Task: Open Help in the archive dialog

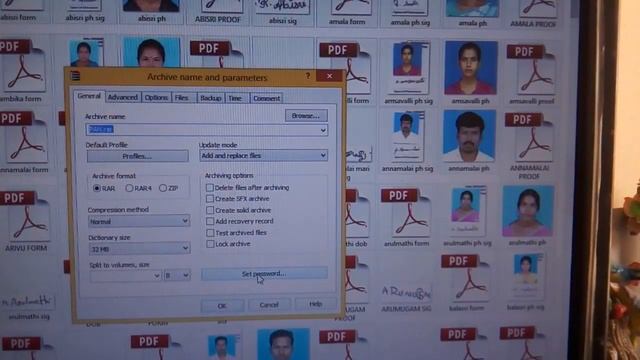Action: pos(316,304)
